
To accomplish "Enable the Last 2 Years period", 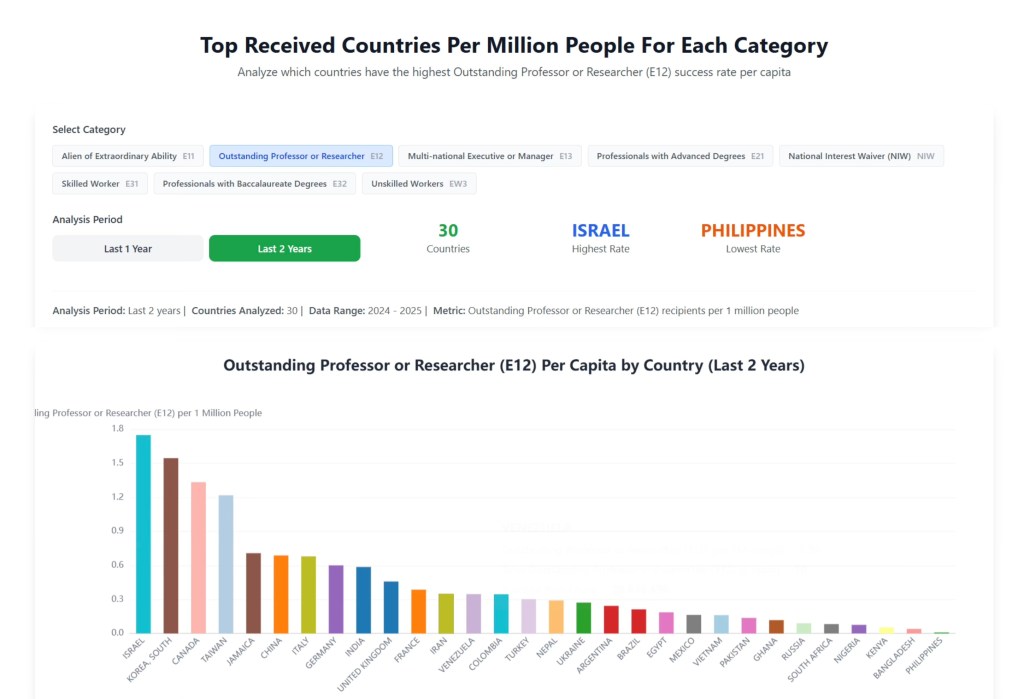I will [x=285, y=249].
